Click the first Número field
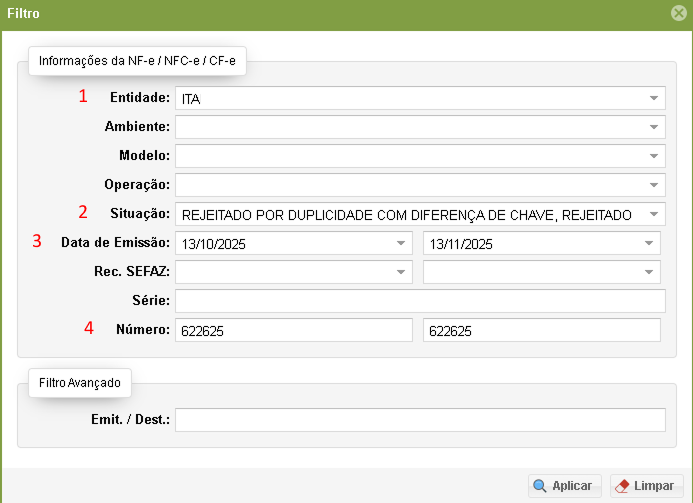The height and width of the screenshot is (503, 693). [x=293, y=330]
